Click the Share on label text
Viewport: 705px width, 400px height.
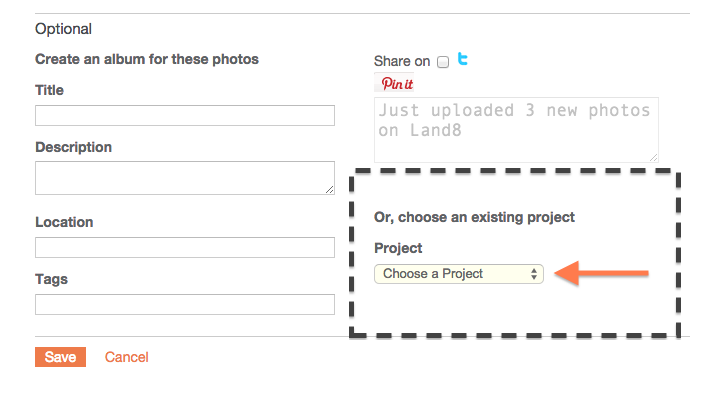click(402, 62)
